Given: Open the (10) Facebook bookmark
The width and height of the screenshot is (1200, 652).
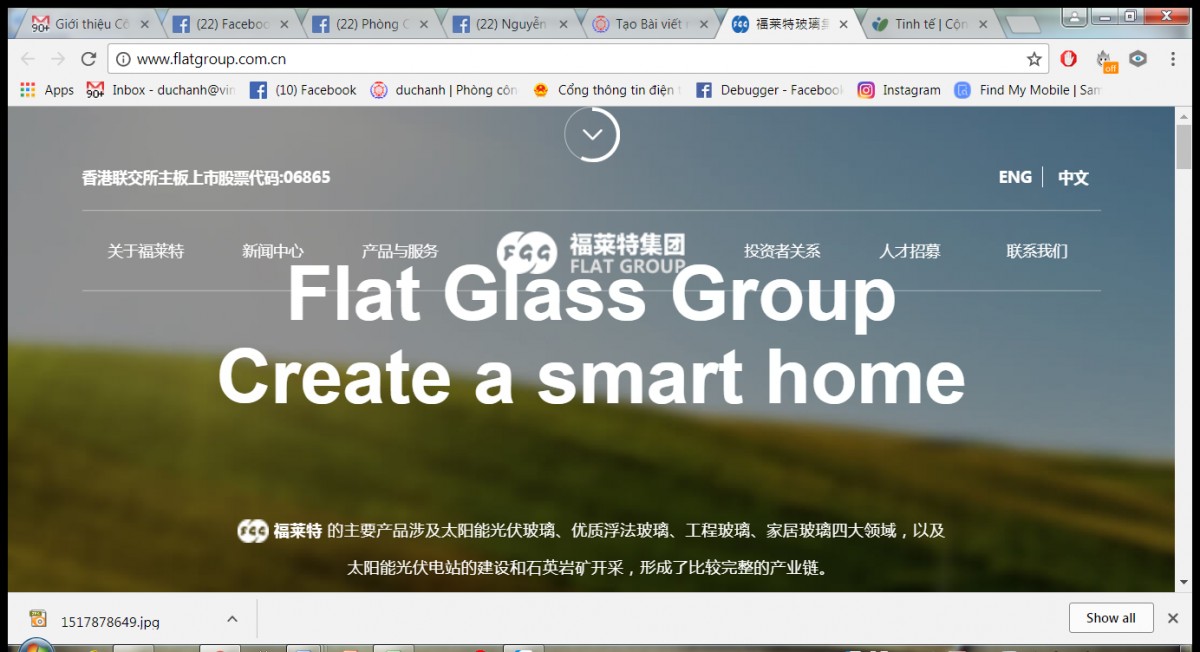Looking at the screenshot, I should (x=303, y=90).
